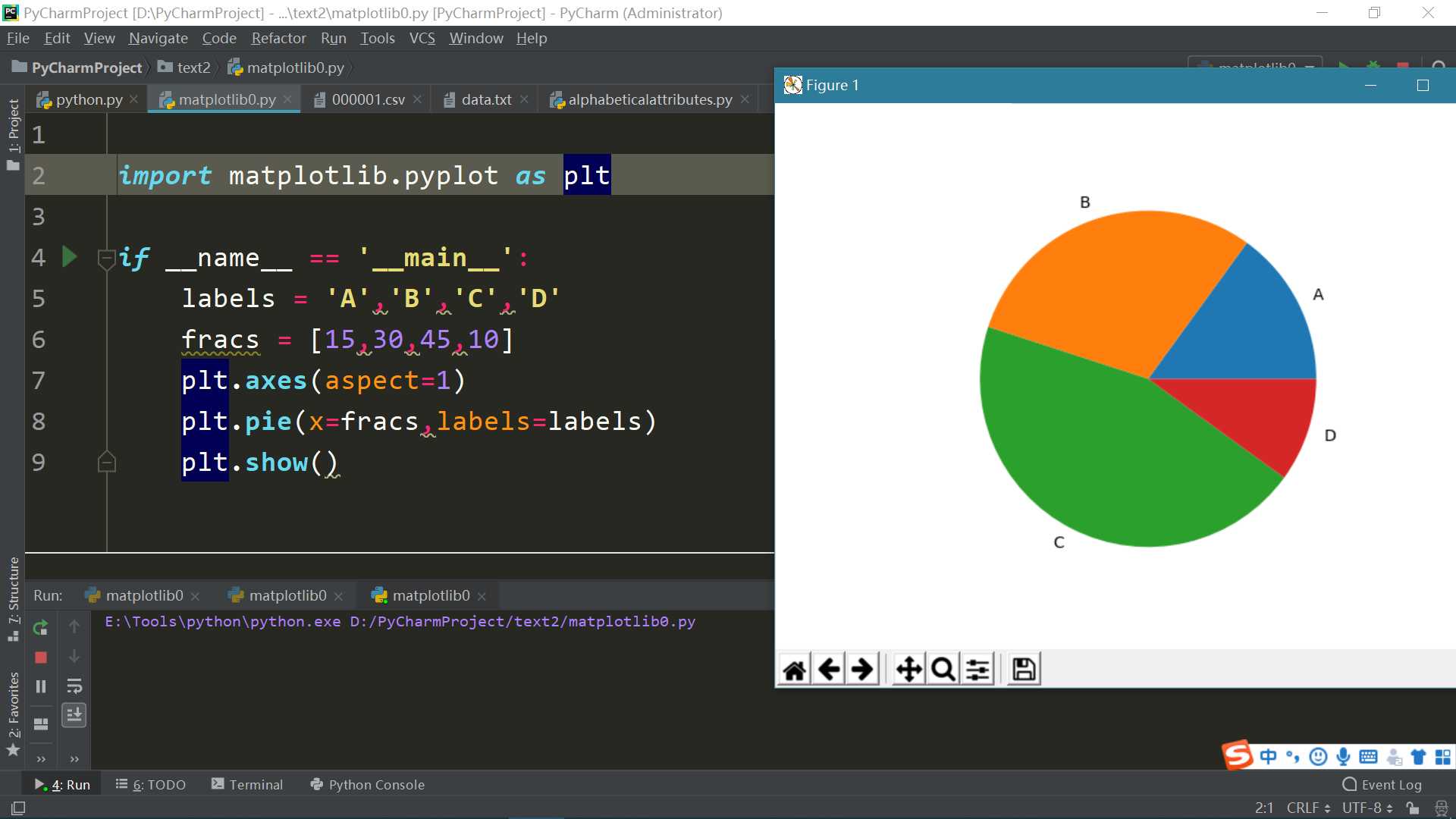This screenshot has height=819, width=1456.
Task: Click the fold end marker on line 9
Action: pyautogui.click(x=106, y=461)
